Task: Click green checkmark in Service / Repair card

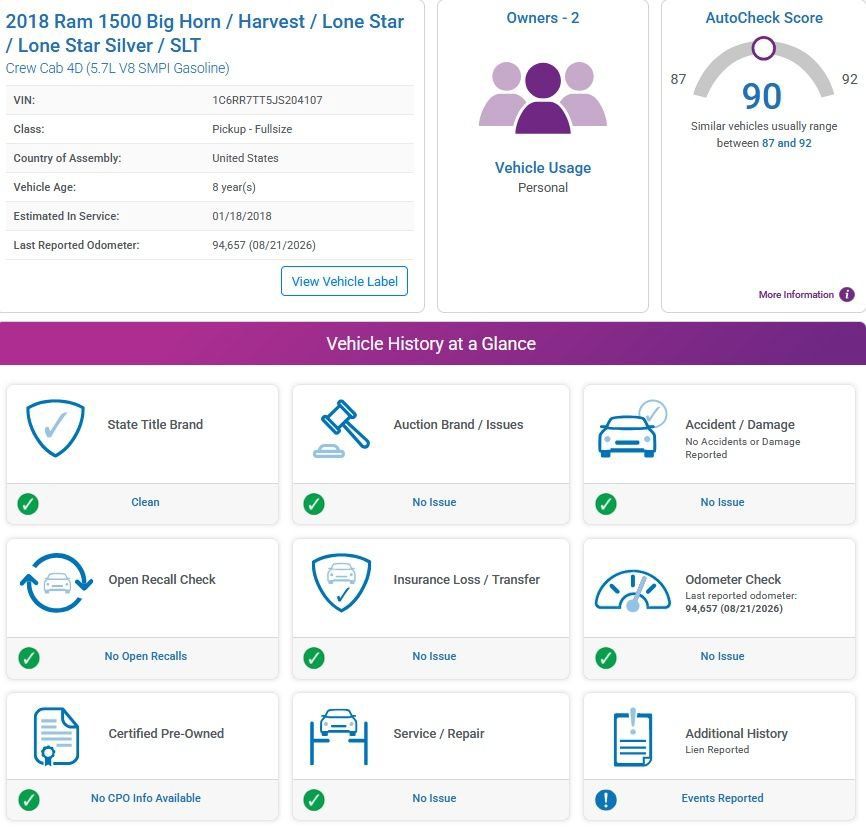Action: point(314,800)
